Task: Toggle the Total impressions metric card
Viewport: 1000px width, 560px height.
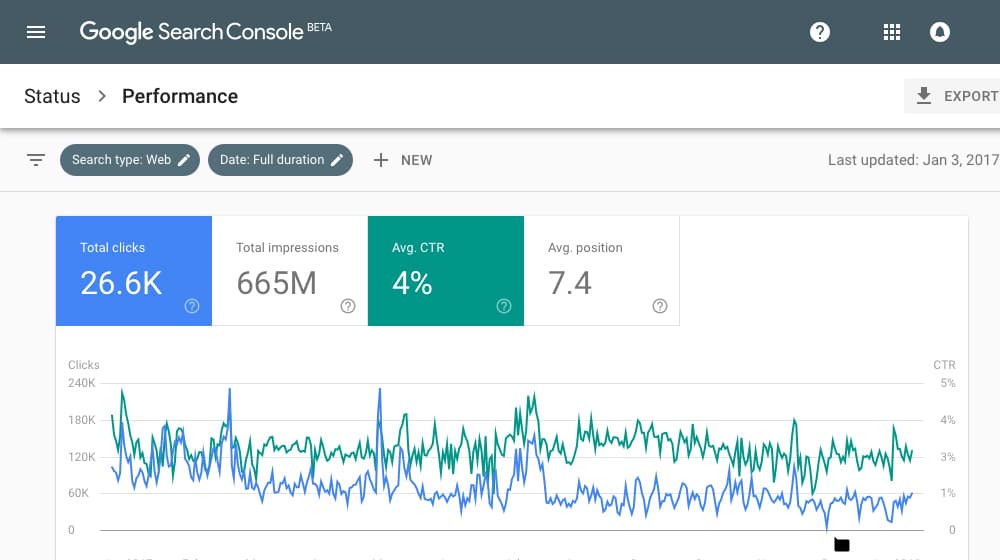Action: click(x=290, y=271)
